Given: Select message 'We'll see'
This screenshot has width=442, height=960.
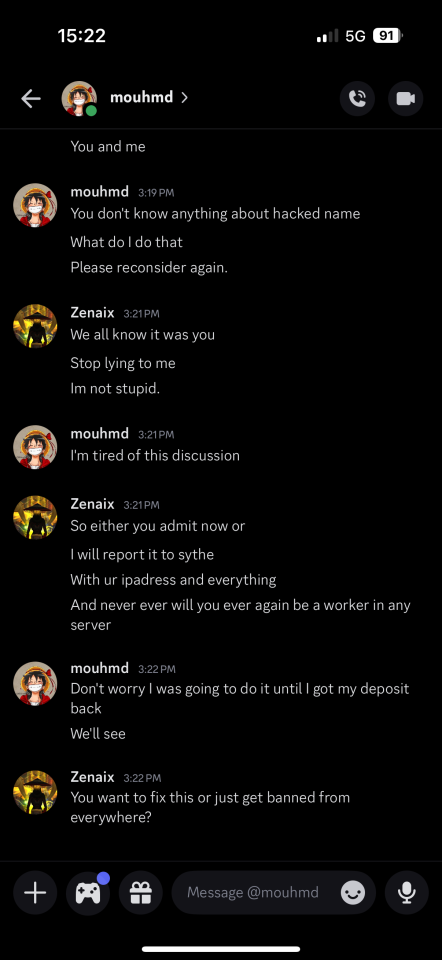Looking at the screenshot, I should (98, 733).
